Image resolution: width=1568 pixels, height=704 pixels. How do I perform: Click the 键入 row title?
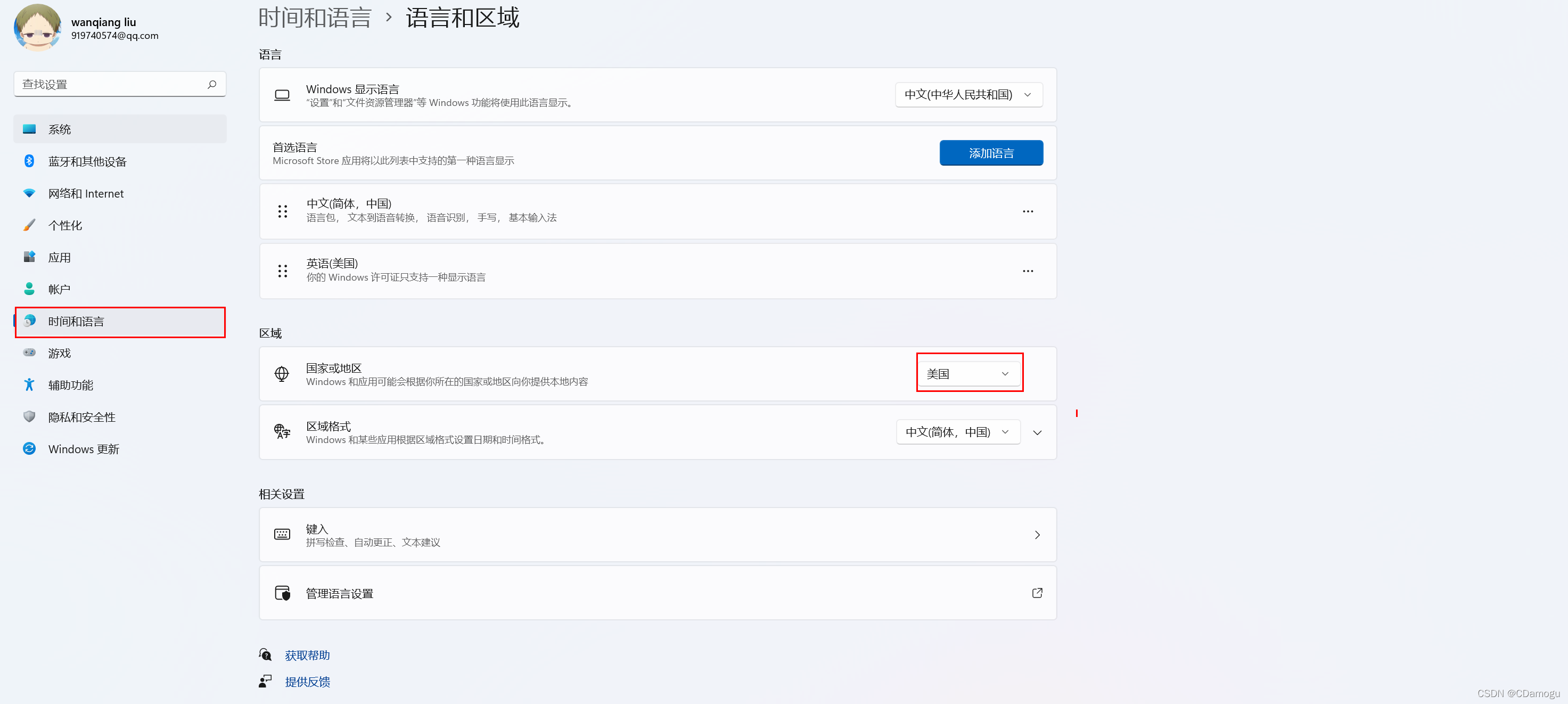tap(317, 529)
